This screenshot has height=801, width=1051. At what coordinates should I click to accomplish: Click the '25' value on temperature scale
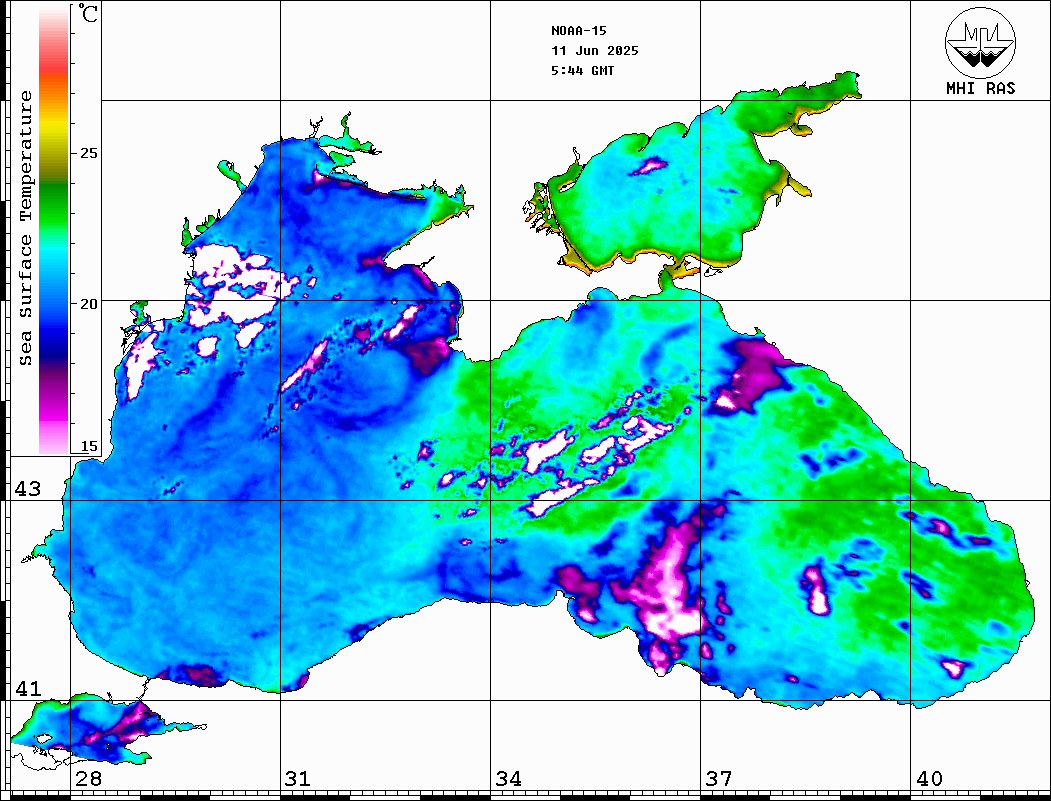point(88,153)
